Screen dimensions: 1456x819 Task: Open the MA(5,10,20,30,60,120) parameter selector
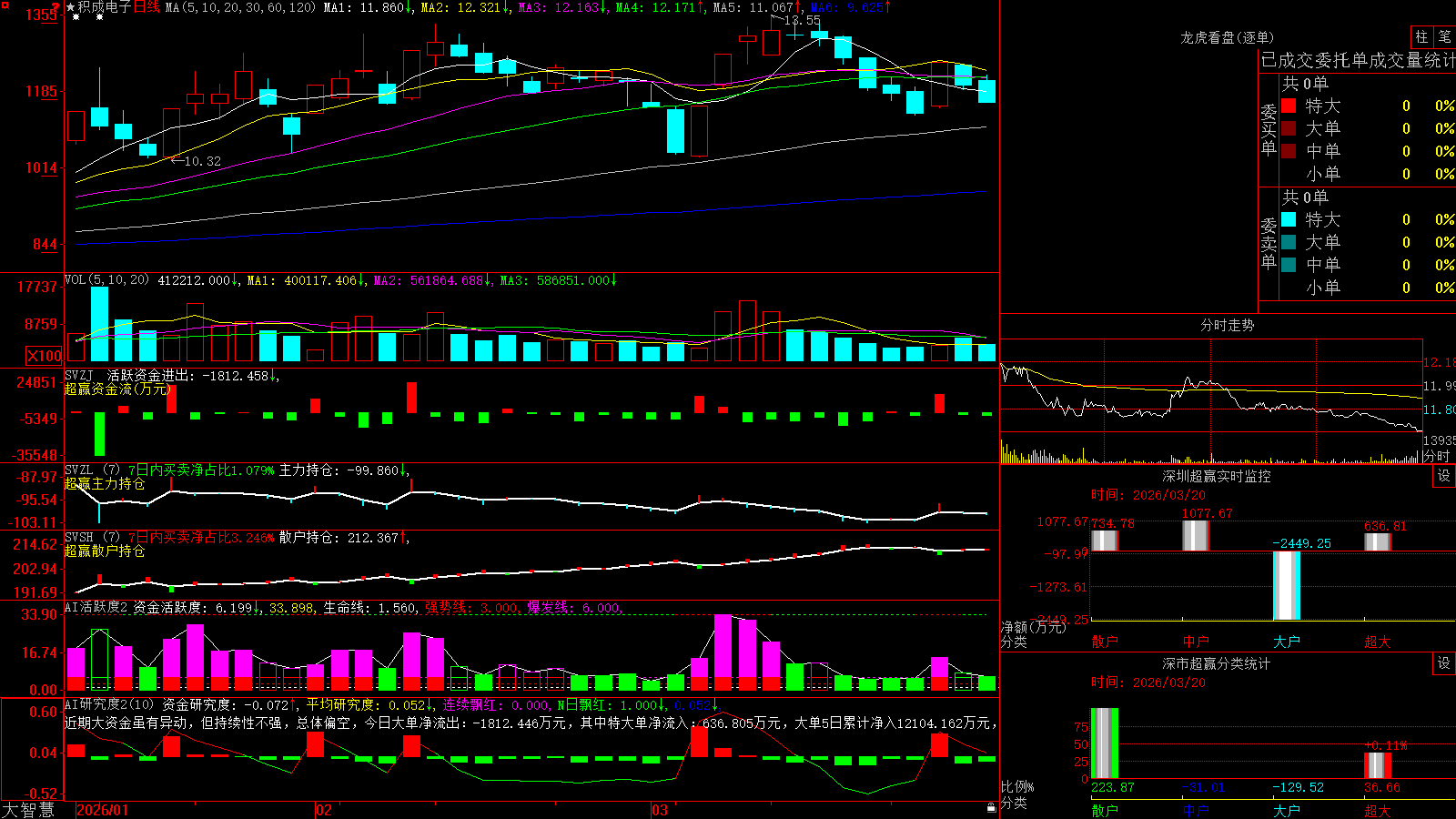(x=240, y=7)
